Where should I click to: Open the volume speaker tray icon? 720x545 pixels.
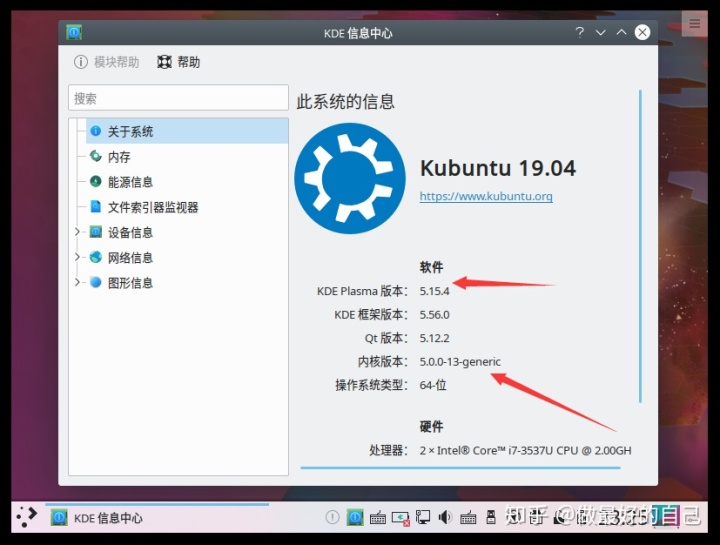(445, 517)
